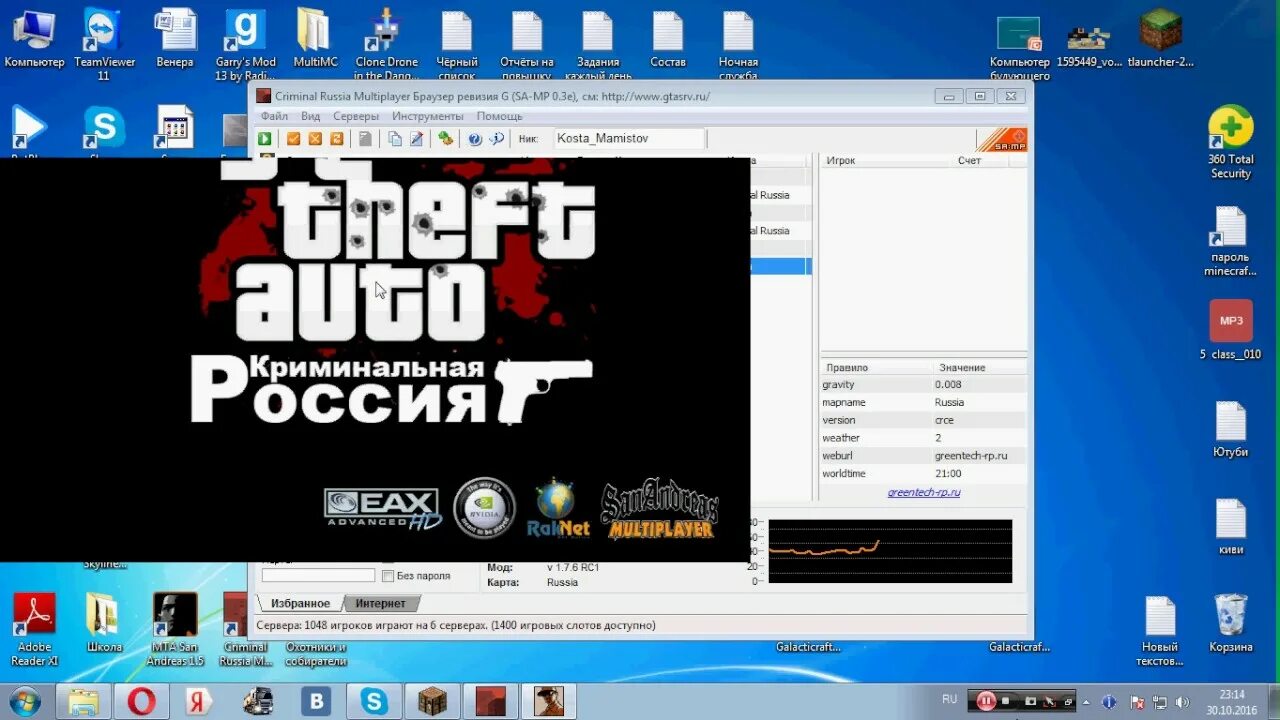The width and height of the screenshot is (1280, 720).
Task: Open Windows Explorer from the taskbar
Action: click(83, 701)
